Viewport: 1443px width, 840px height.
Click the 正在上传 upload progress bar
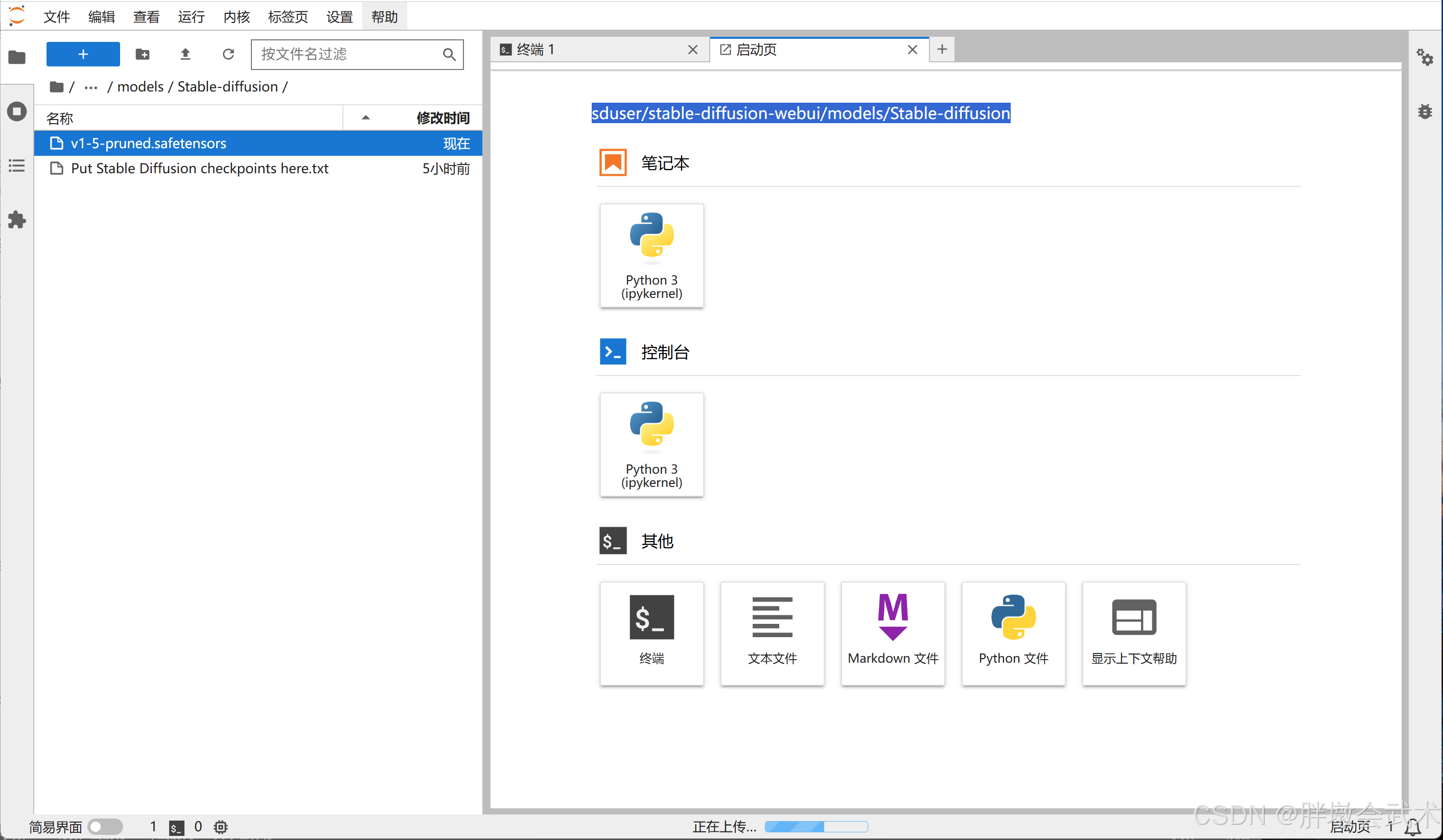pyautogui.click(x=816, y=826)
